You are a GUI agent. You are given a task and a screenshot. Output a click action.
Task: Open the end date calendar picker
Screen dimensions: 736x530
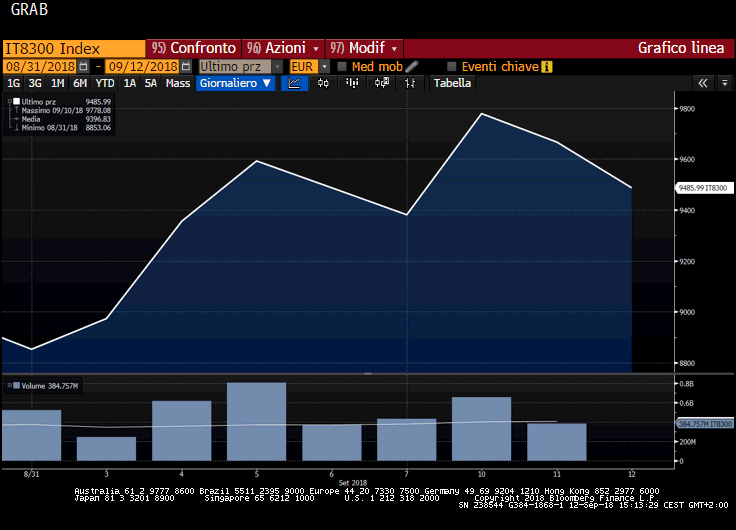186,66
